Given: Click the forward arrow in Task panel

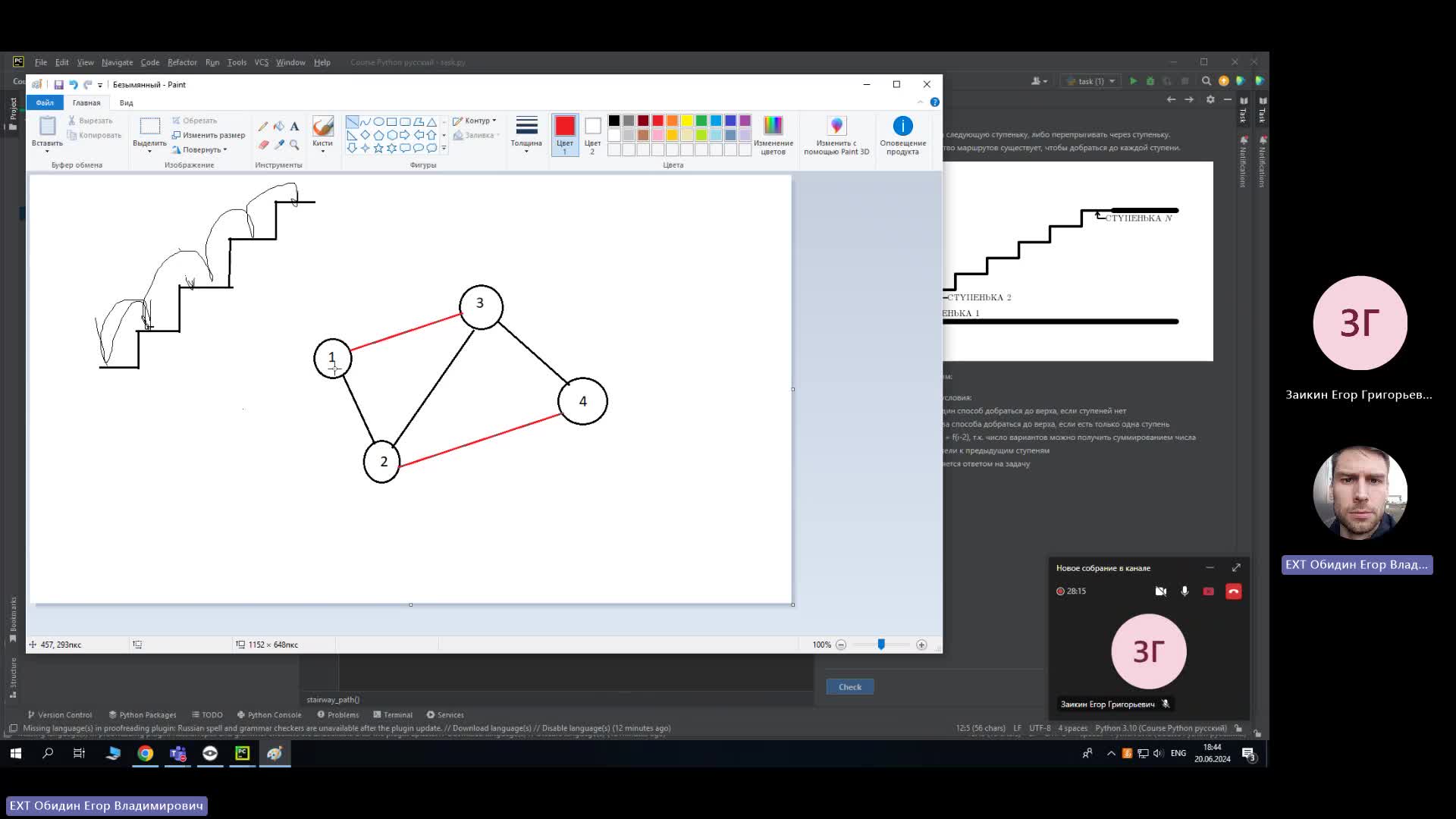Looking at the screenshot, I should coord(1188,99).
